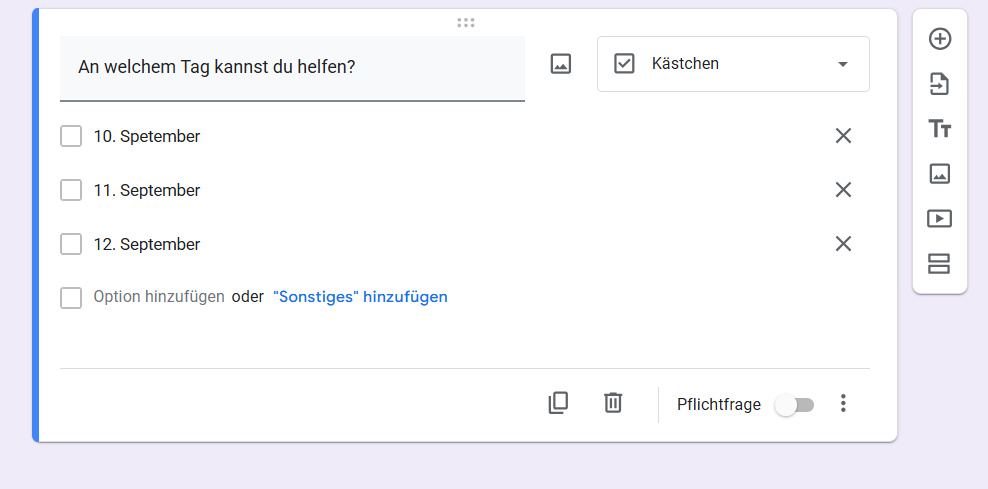The width and height of the screenshot is (988, 489).
Task: Open the Kästchen question type dropdown
Action: [x=733, y=64]
